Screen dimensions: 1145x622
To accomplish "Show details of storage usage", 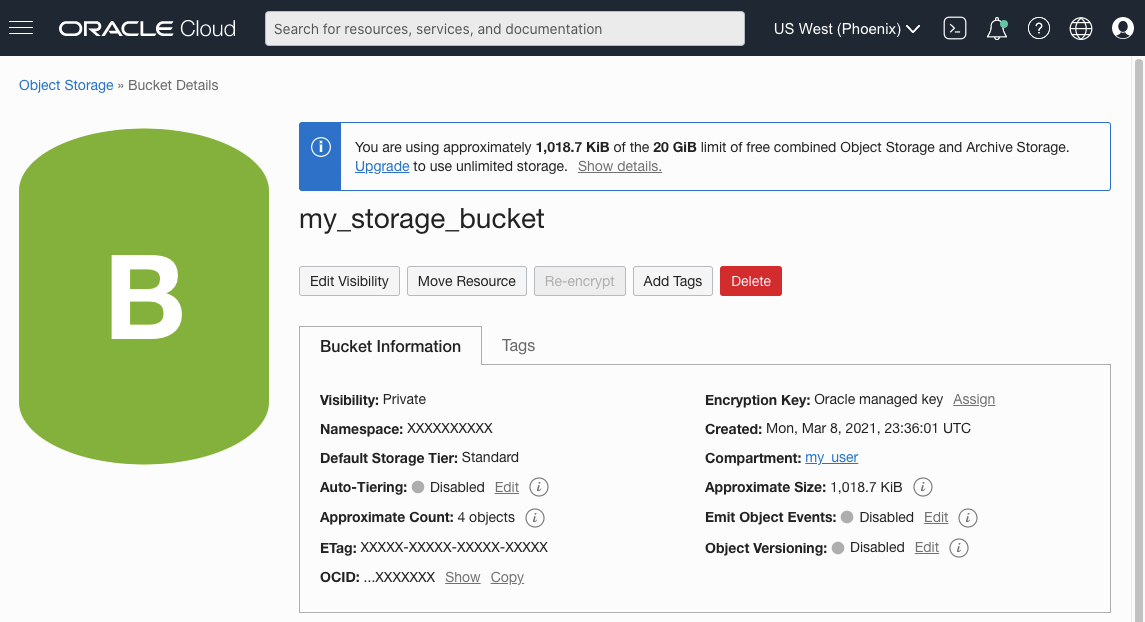I will coord(619,166).
